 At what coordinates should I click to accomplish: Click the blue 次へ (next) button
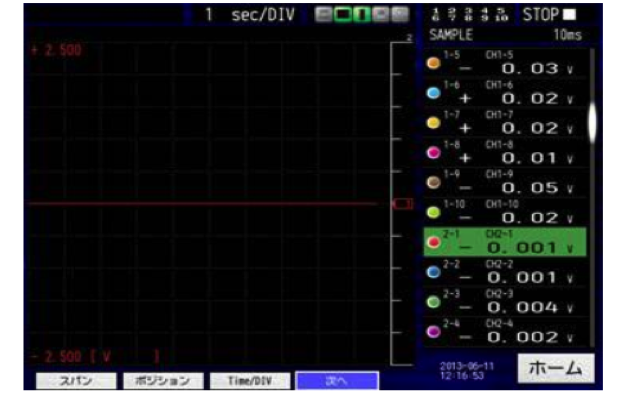[x=337, y=381]
